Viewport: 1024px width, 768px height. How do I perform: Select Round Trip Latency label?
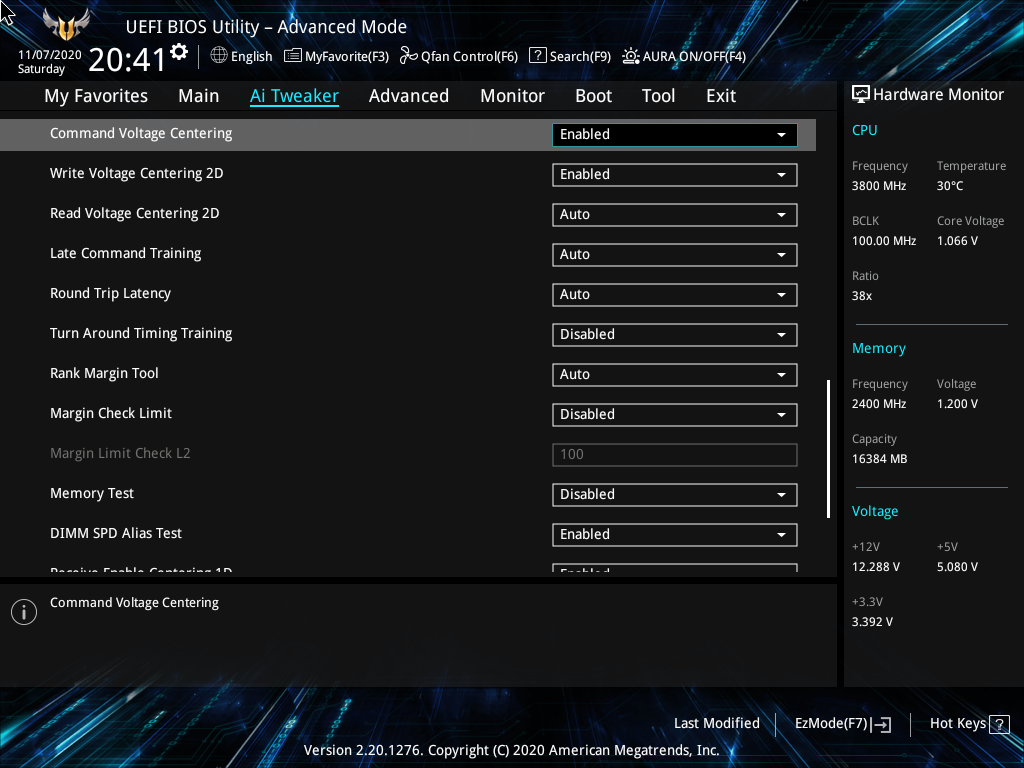110,293
